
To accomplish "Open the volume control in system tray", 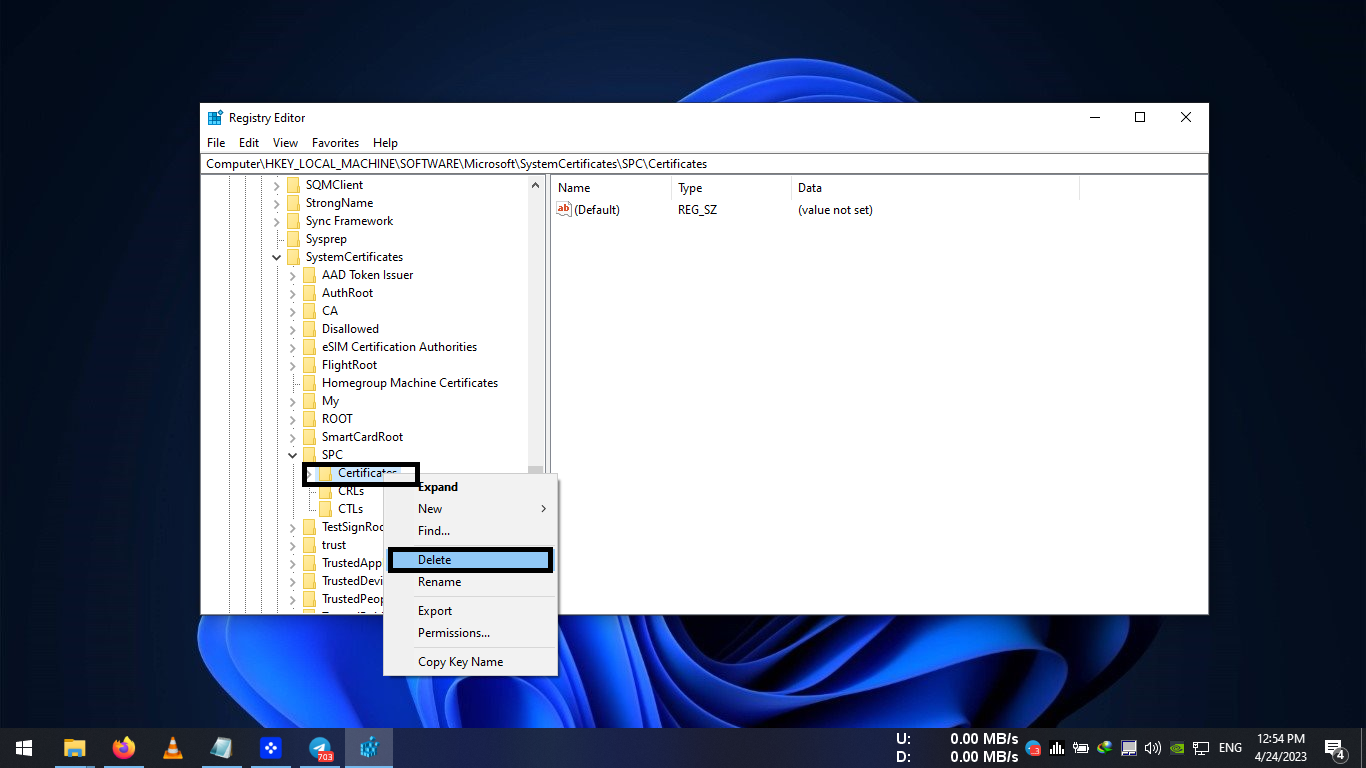I will [x=1153, y=747].
